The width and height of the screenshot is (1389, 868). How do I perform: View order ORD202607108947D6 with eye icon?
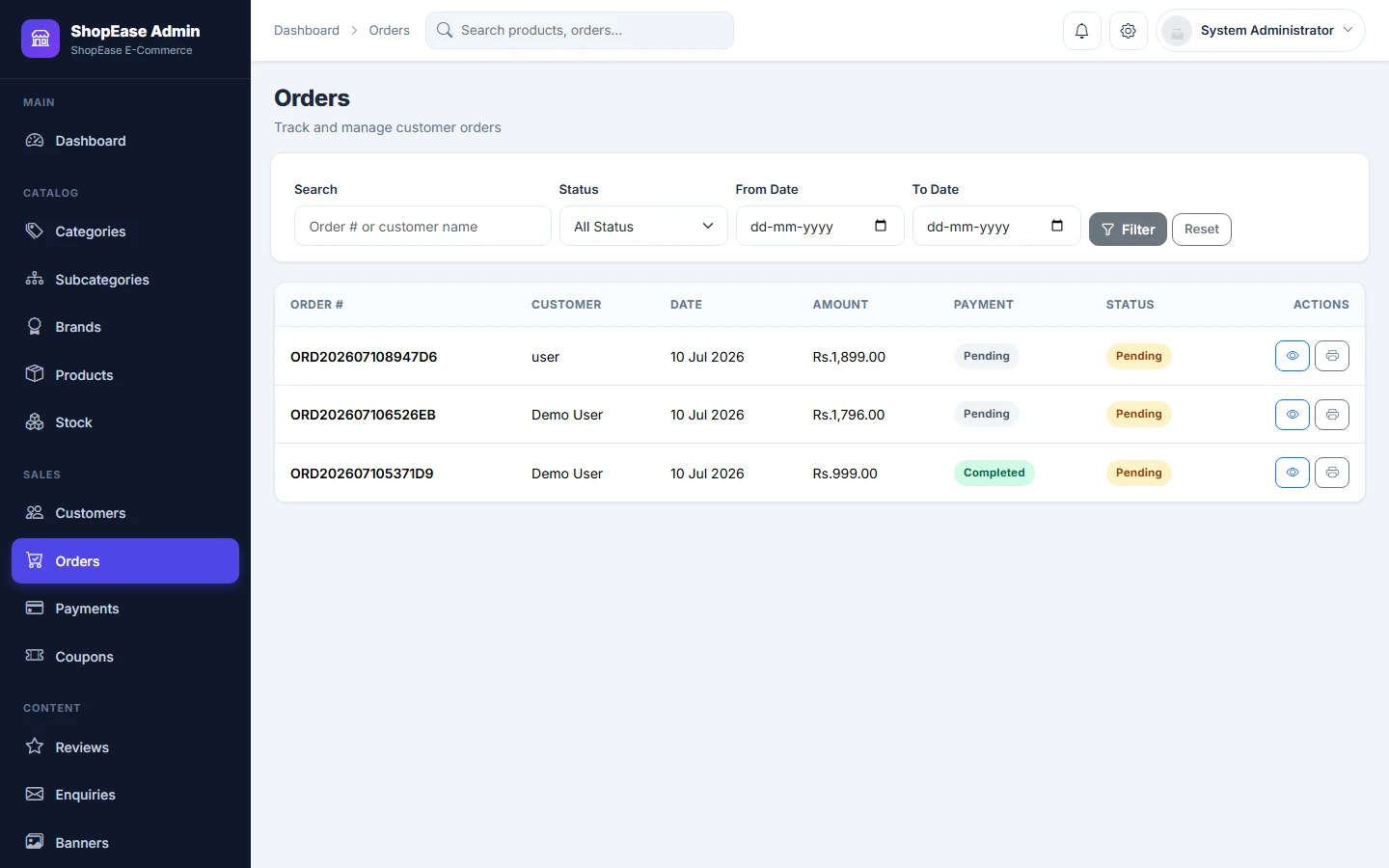click(1293, 356)
